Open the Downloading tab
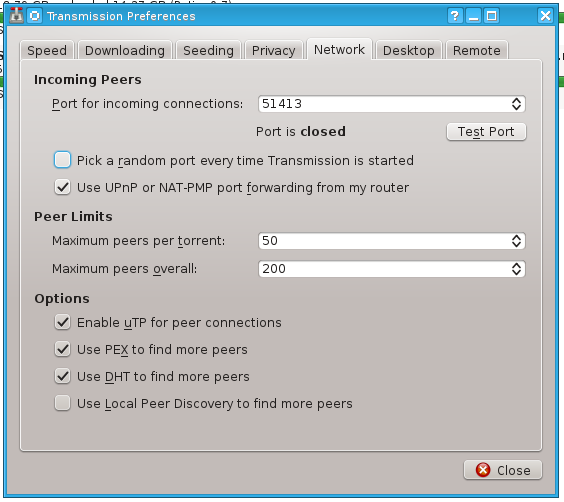The width and height of the screenshot is (564, 502). click(125, 50)
